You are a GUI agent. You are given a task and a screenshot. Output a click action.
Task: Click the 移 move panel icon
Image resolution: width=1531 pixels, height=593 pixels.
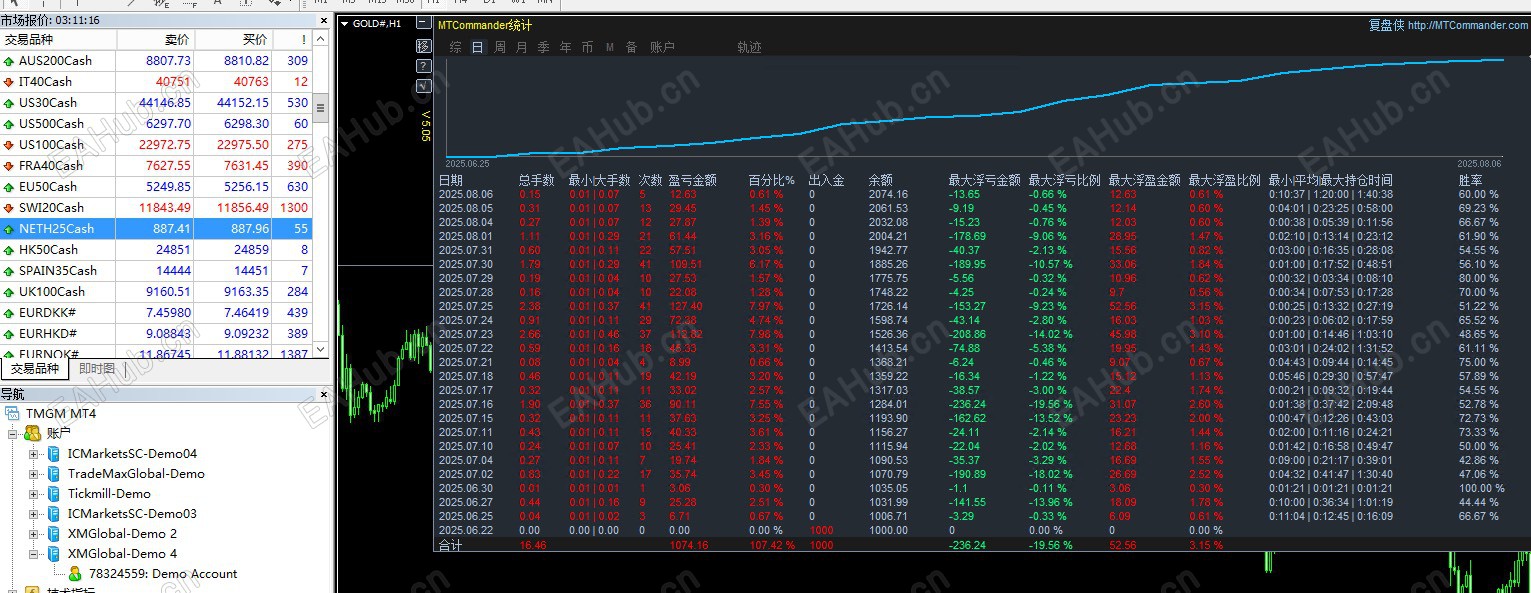click(x=424, y=46)
